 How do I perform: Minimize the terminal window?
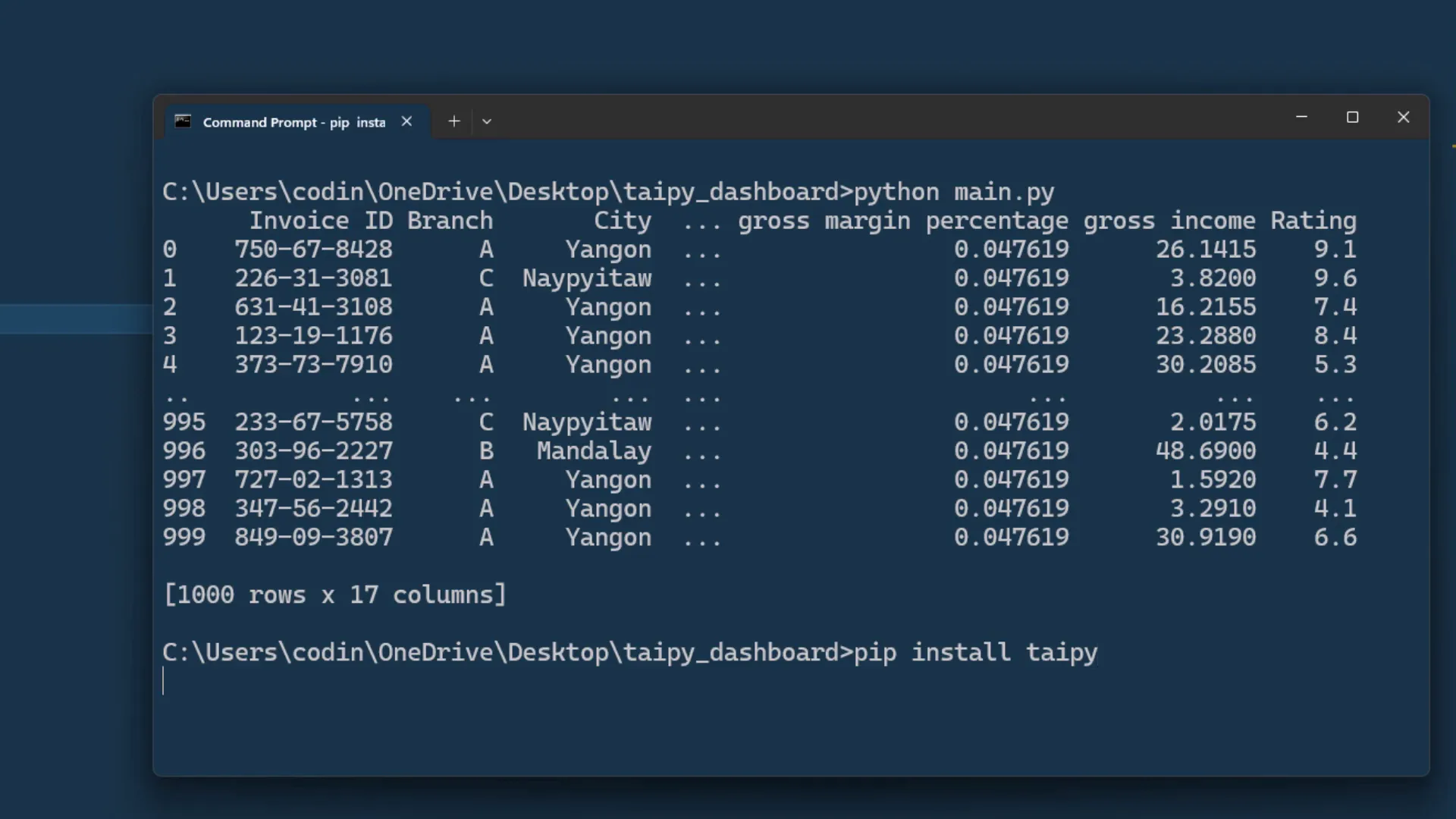[1301, 118]
